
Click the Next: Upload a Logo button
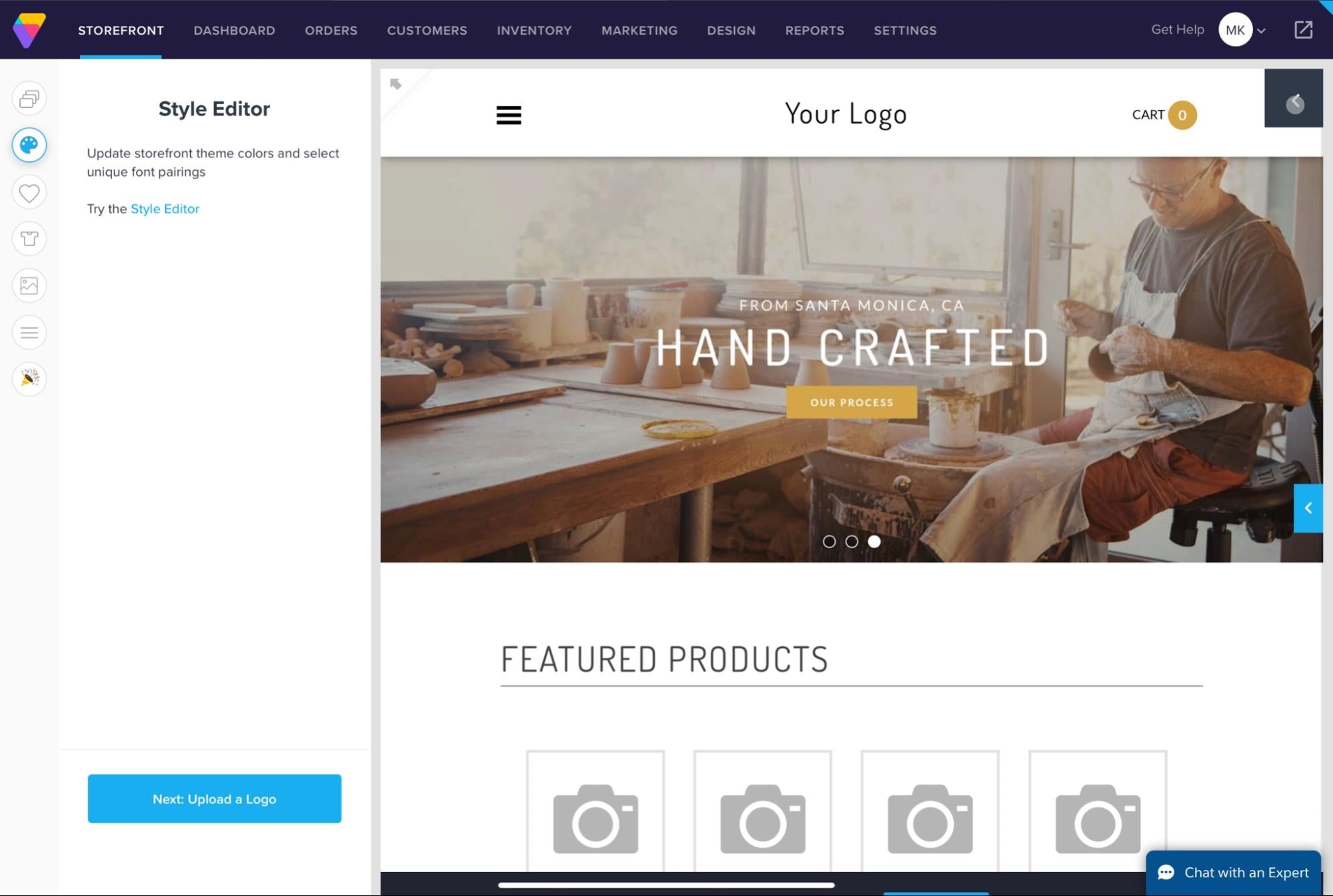point(214,798)
